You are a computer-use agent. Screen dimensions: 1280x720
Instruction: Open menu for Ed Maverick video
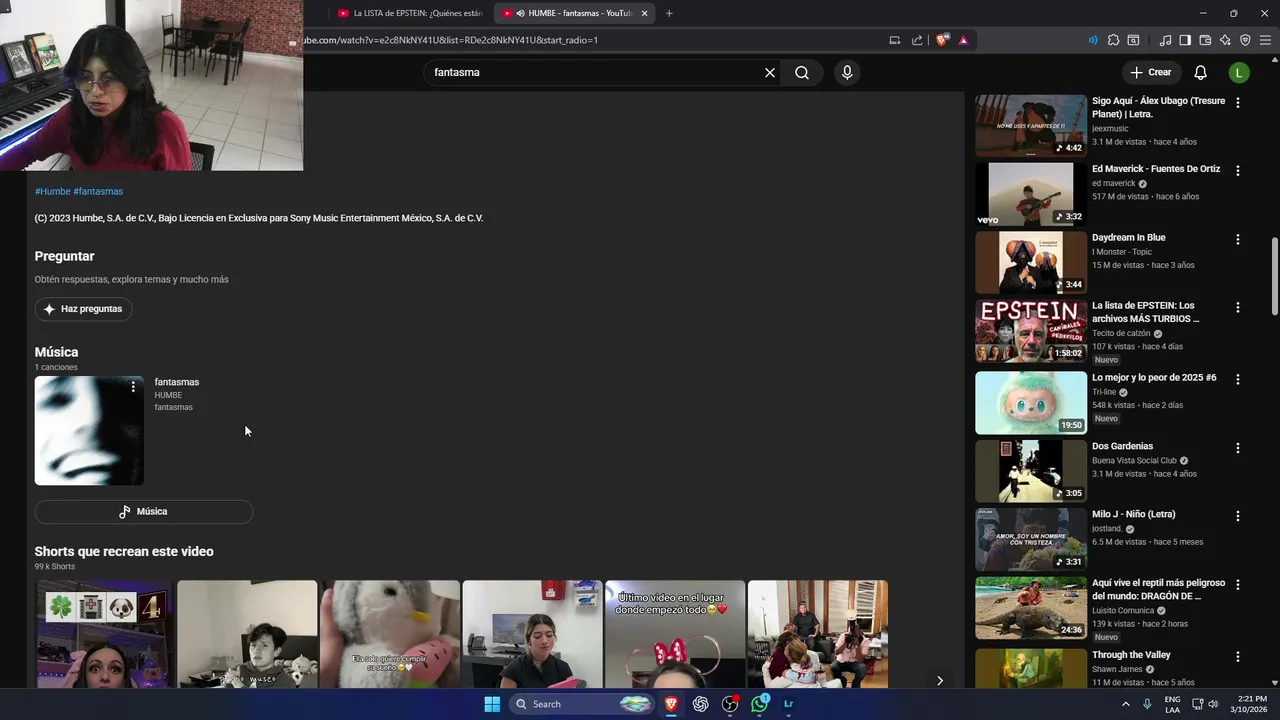(x=1238, y=171)
